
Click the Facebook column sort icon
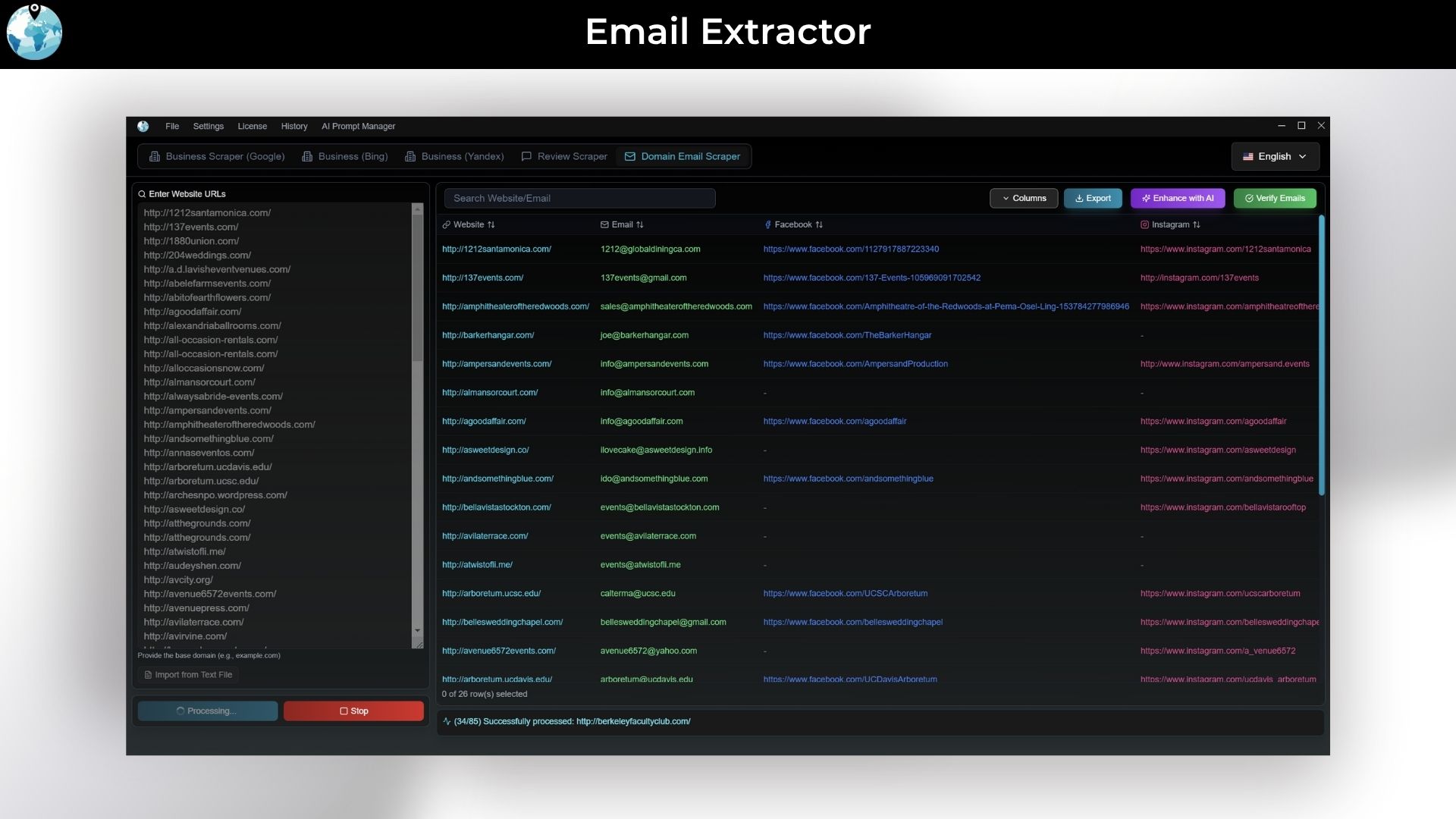click(819, 224)
